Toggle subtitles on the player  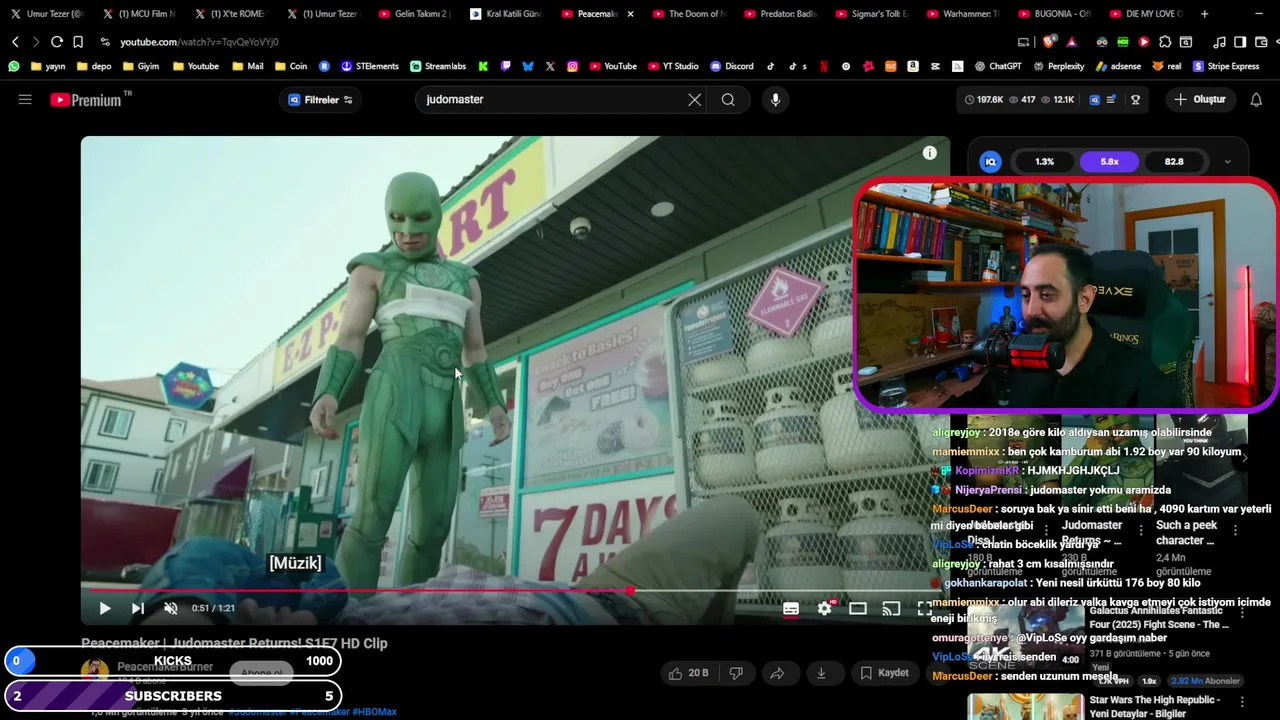point(791,608)
